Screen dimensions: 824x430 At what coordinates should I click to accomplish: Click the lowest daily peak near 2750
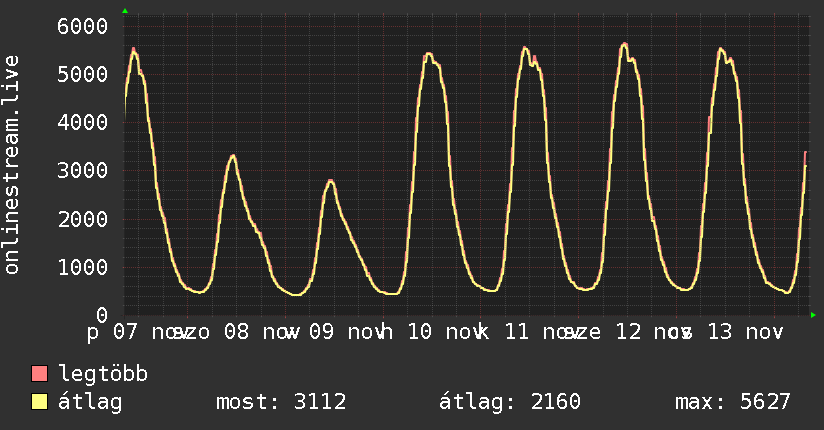330,181
